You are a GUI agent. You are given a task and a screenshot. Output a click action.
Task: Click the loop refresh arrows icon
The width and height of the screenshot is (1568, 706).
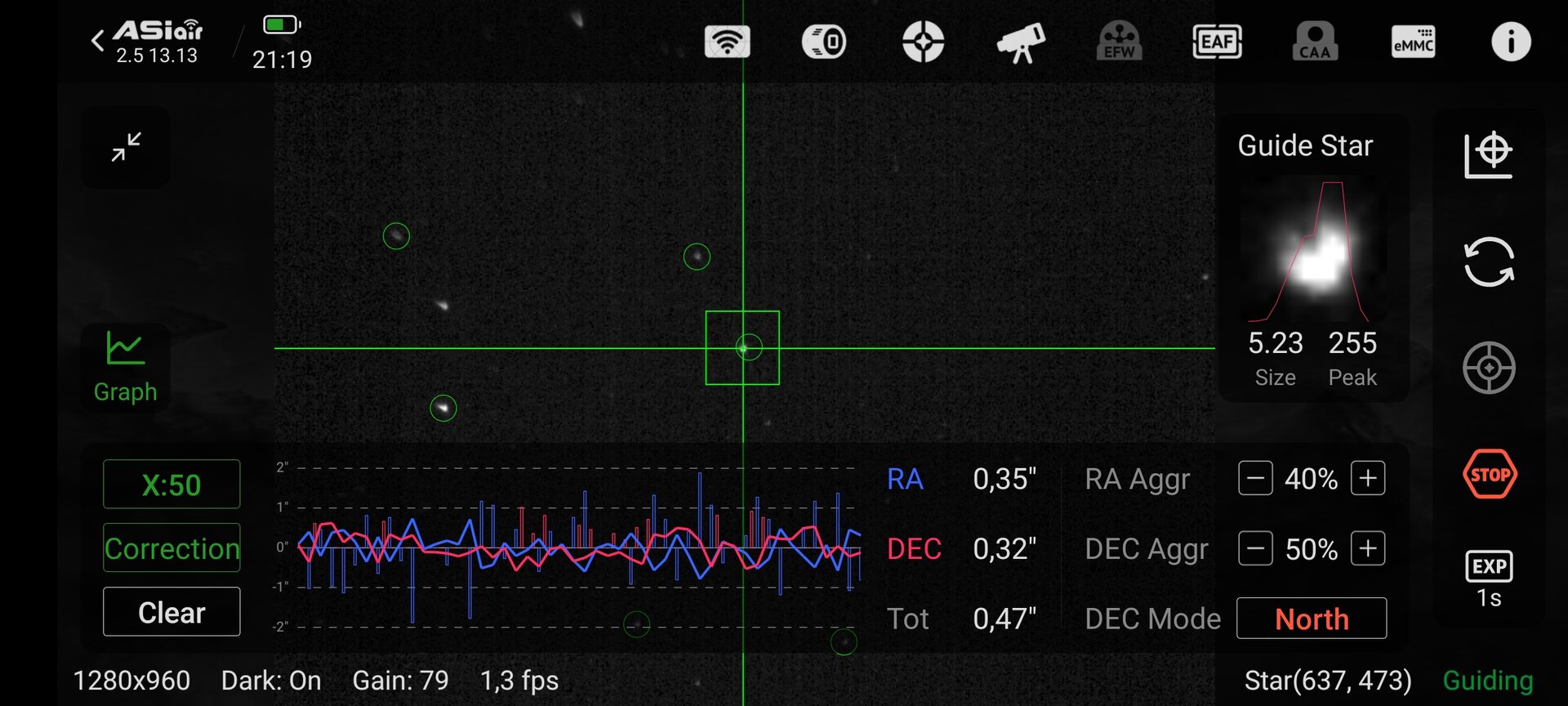tap(1489, 261)
